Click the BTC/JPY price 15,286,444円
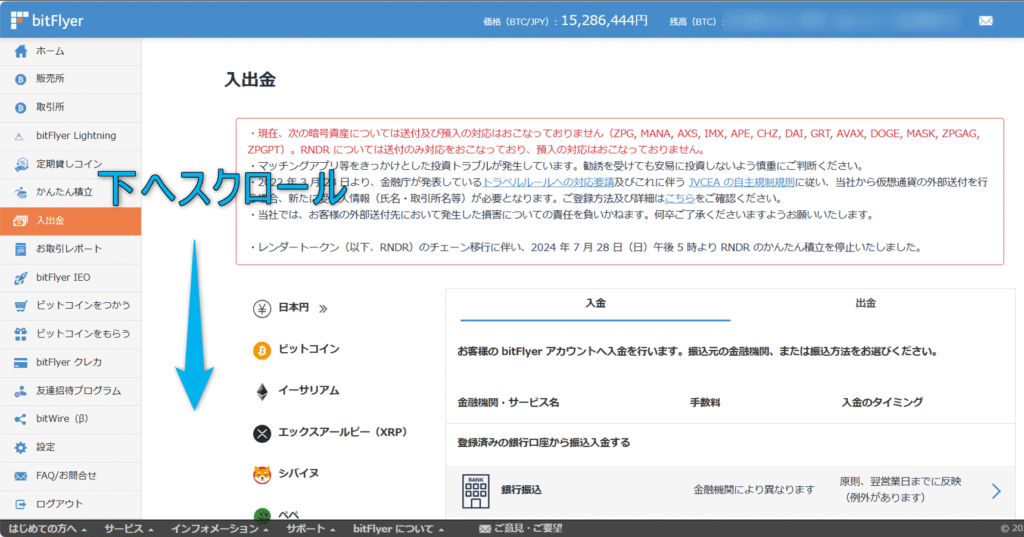This screenshot has width=1024, height=537. [604, 21]
